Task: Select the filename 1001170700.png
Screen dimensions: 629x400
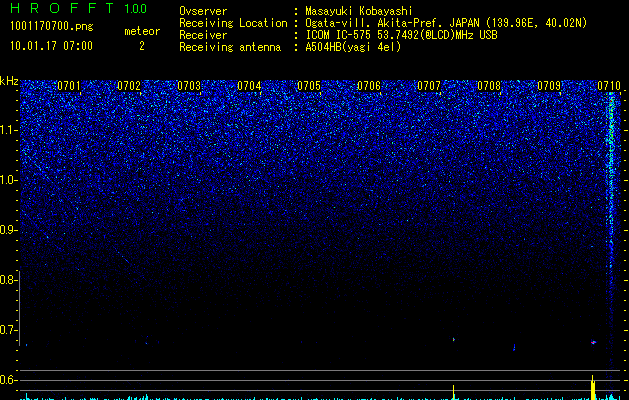Action: point(51,26)
